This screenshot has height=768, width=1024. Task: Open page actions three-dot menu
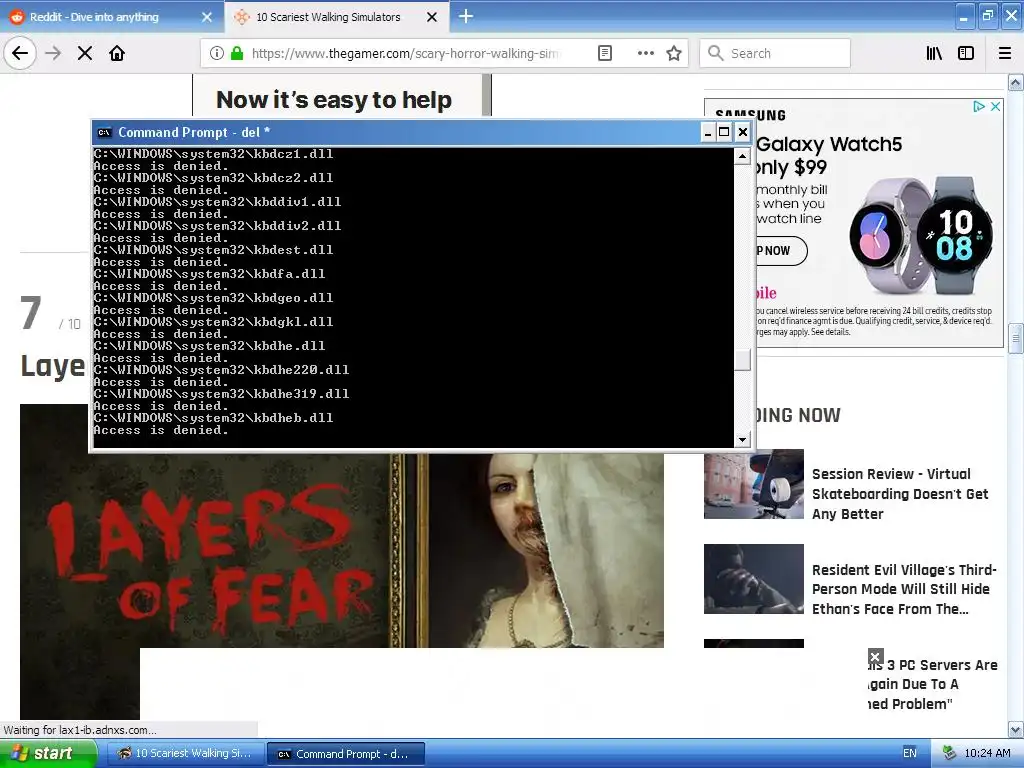(645, 53)
